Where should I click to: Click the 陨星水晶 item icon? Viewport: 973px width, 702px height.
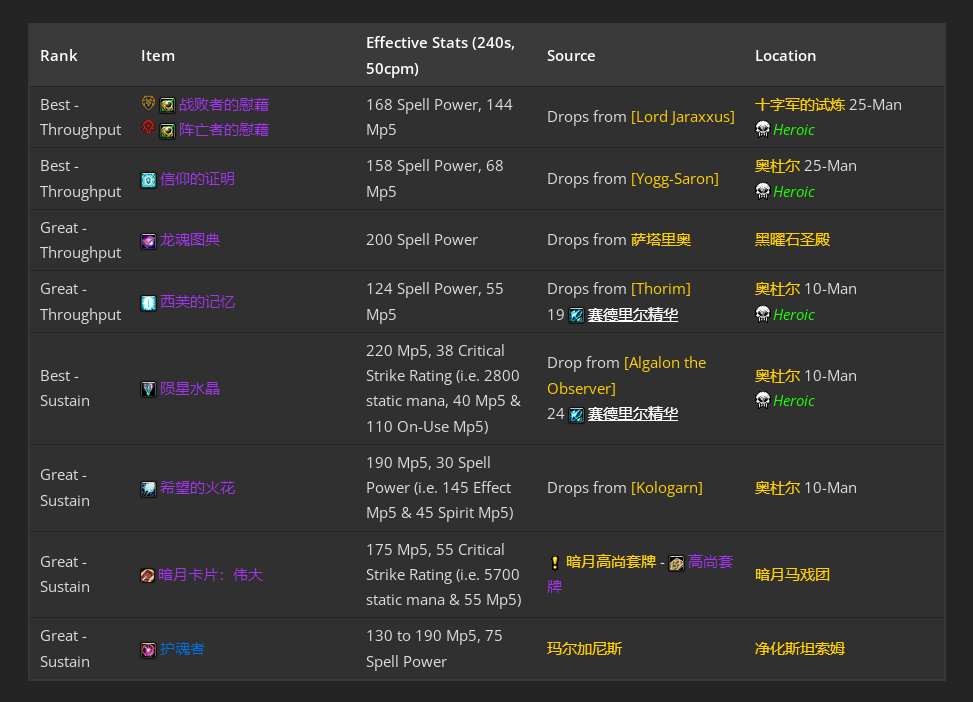coord(148,389)
